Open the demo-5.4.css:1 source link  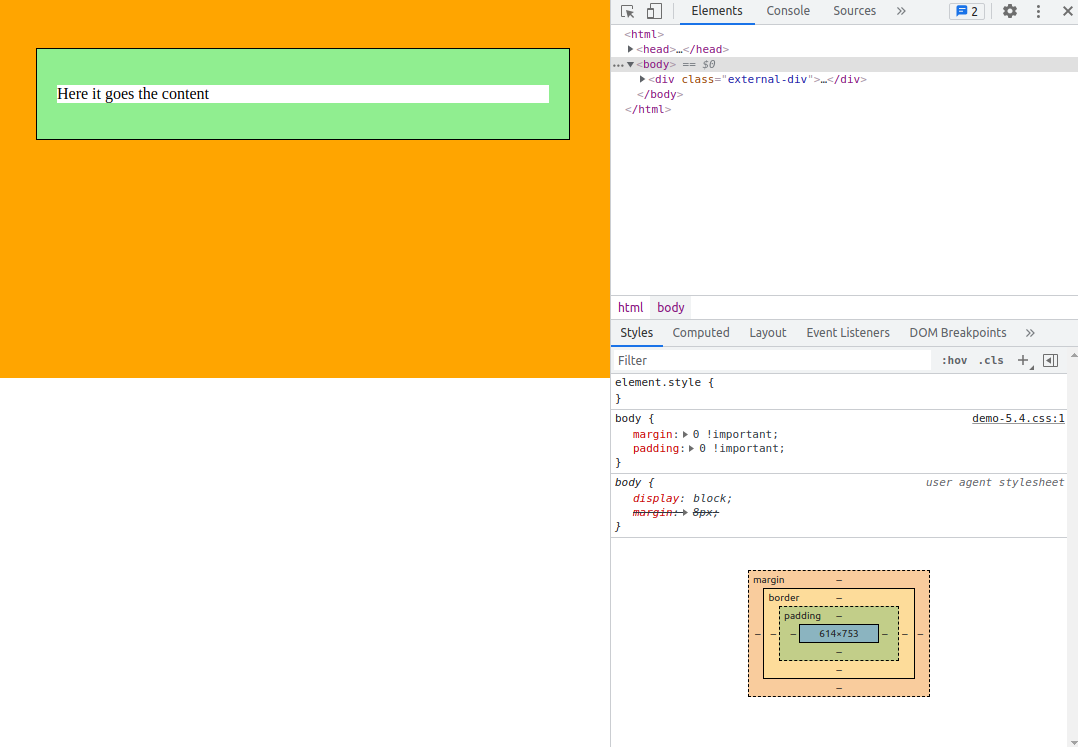pos(1018,419)
